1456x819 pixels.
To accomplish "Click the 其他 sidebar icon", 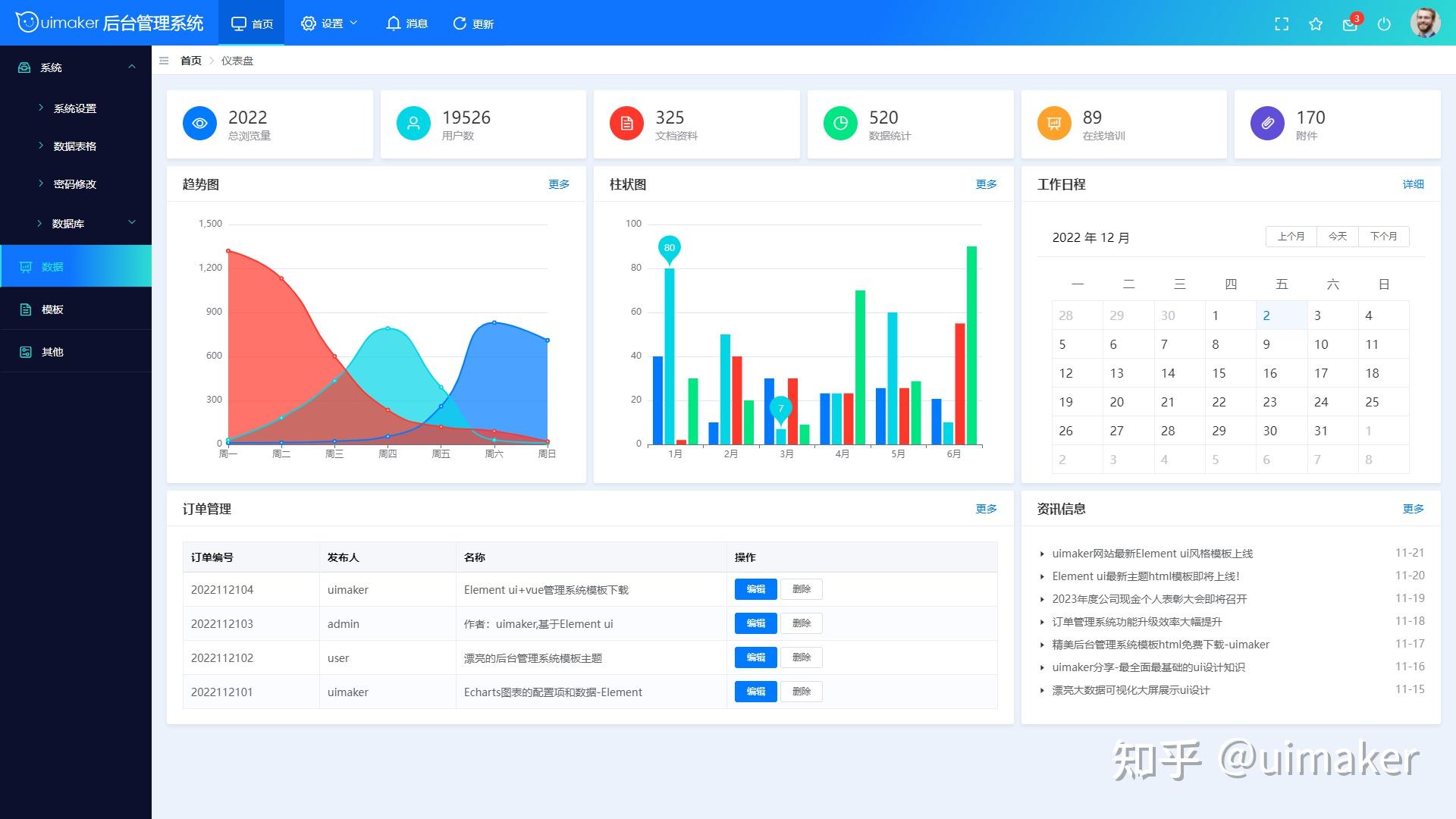I will click(25, 352).
